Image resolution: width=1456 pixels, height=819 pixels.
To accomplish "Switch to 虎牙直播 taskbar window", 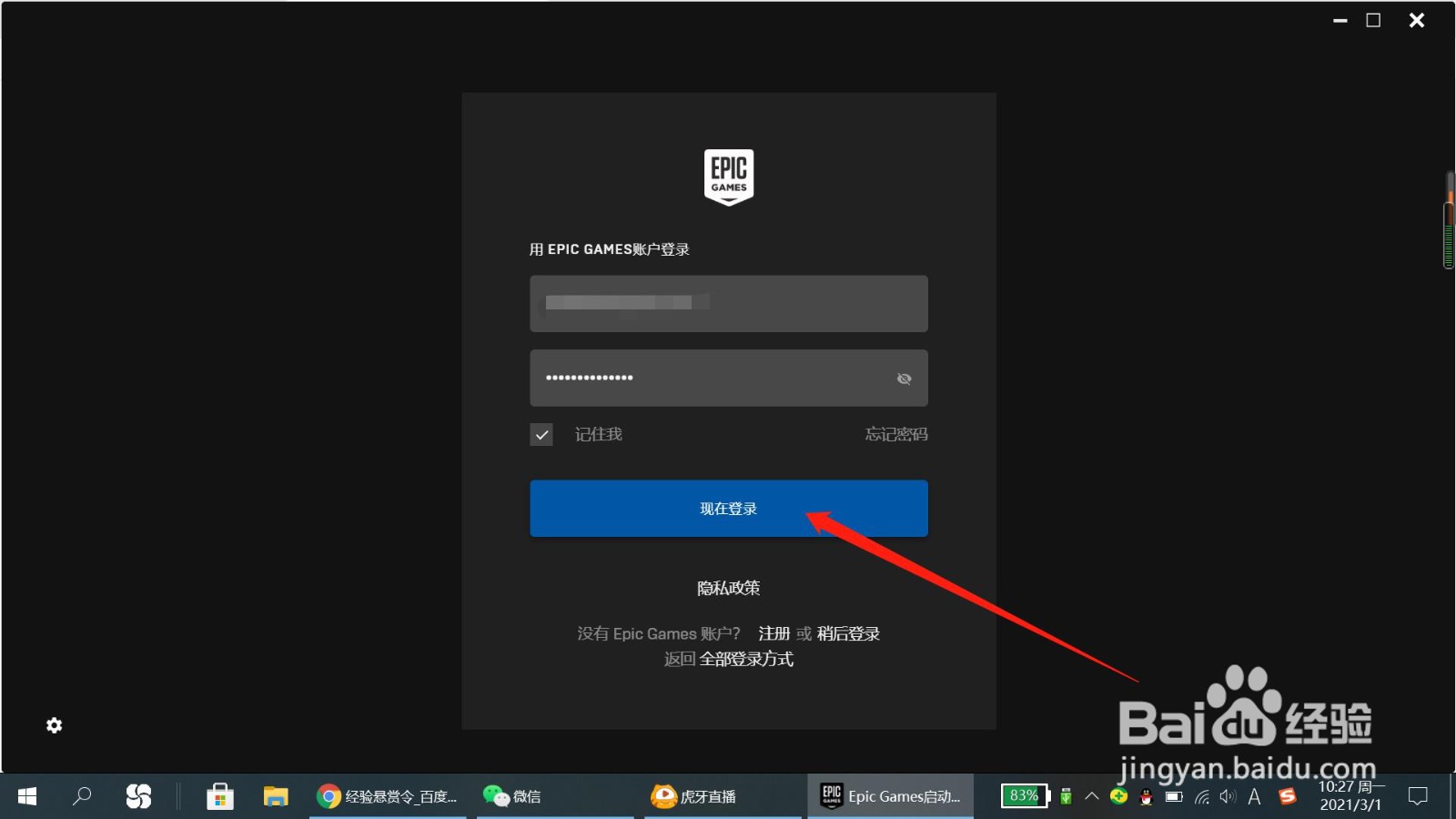I will (723, 796).
